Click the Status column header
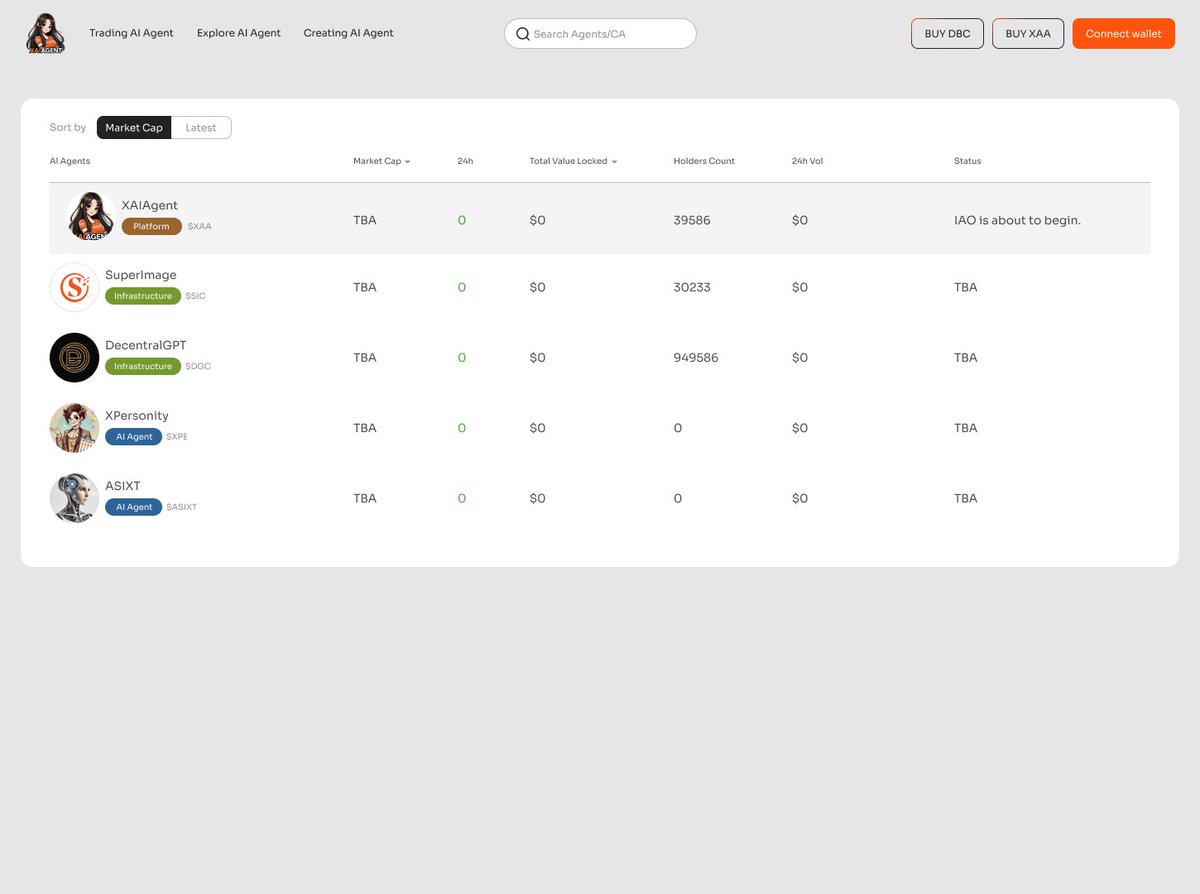The image size is (1200, 894). [x=968, y=161]
